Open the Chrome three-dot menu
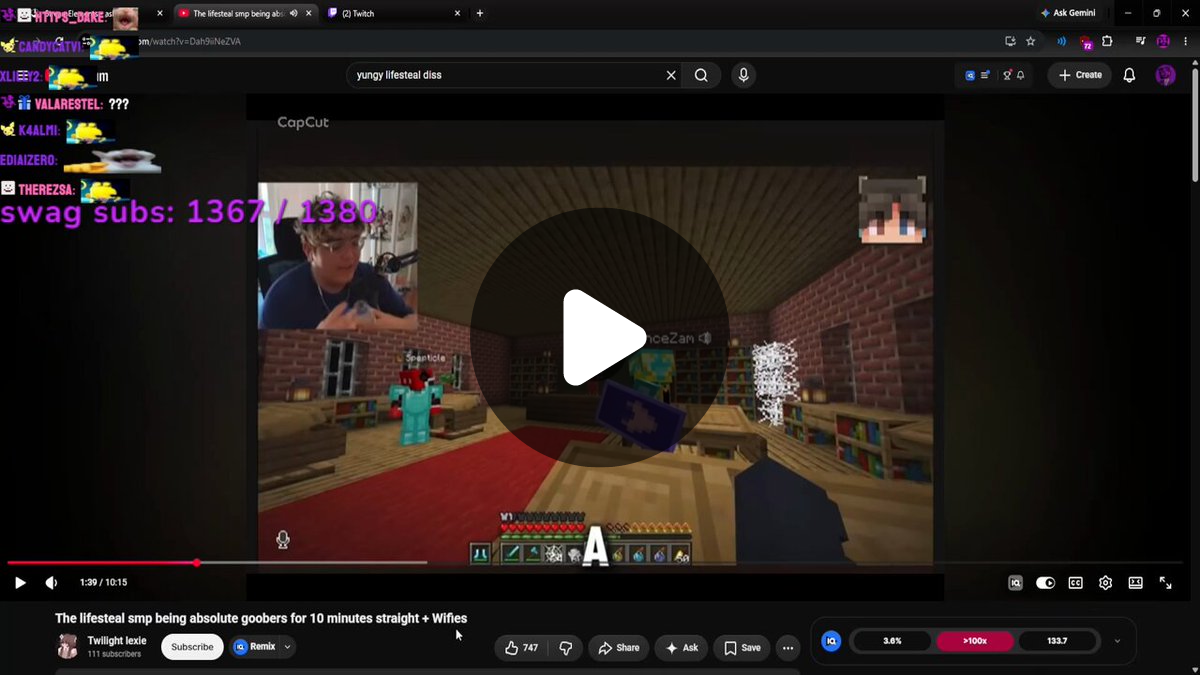 point(1185,41)
